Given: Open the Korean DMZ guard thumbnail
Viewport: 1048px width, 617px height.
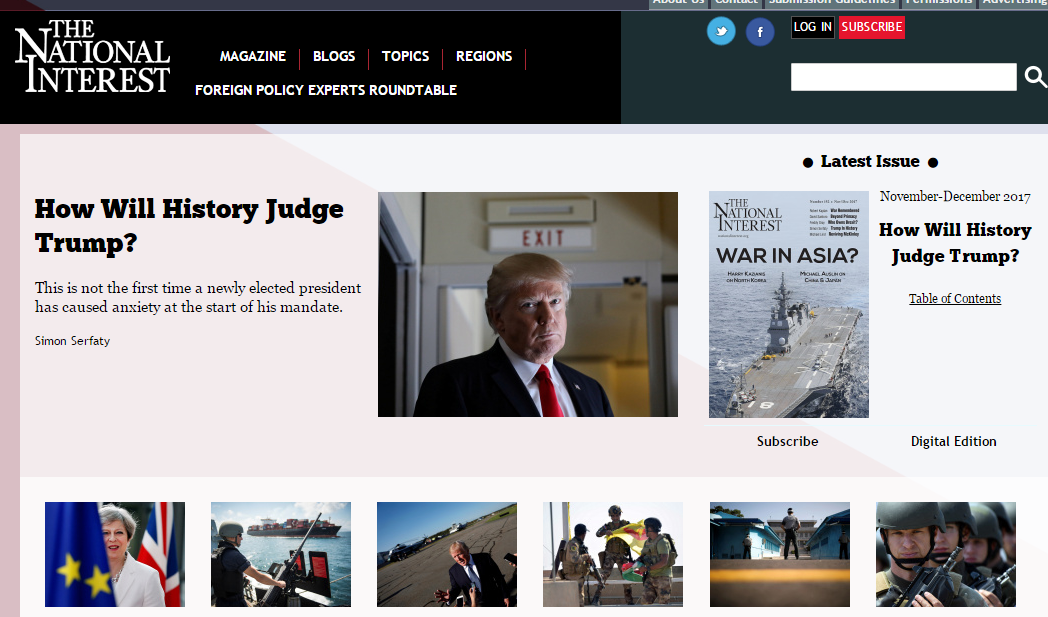Looking at the screenshot, I should [x=780, y=554].
